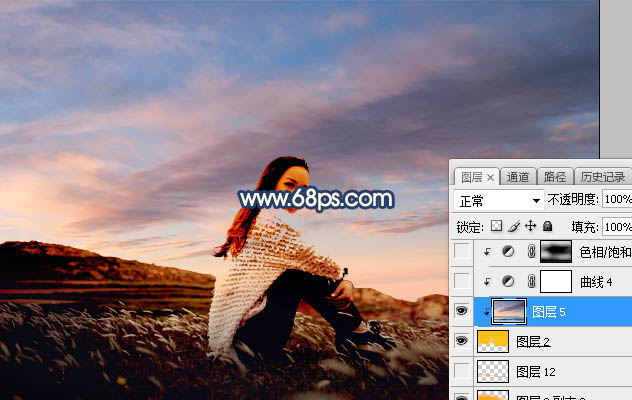Select the layer named 曲线 4
This screenshot has width=632, height=400.
pos(596,282)
